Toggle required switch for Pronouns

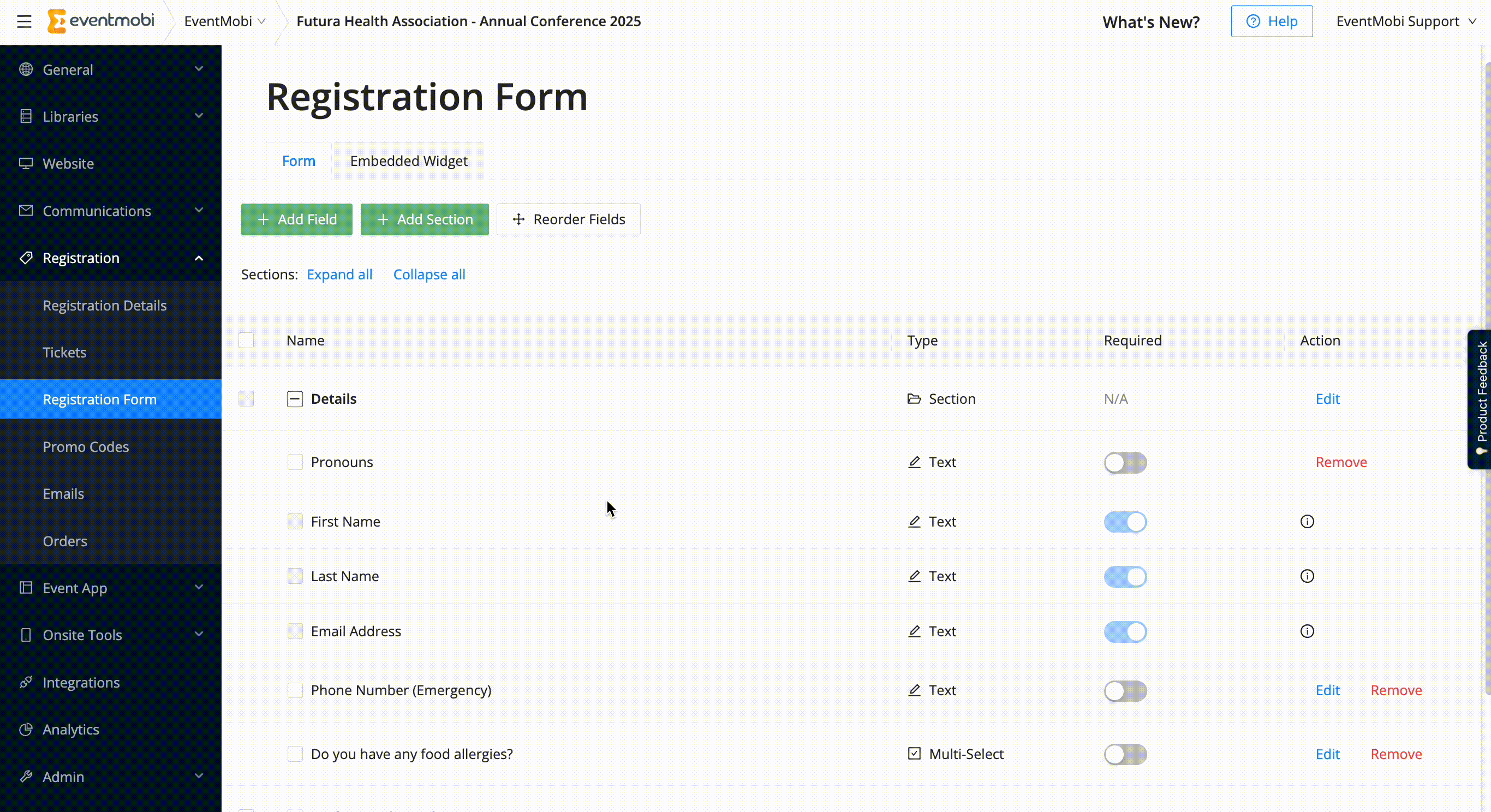pos(1125,462)
